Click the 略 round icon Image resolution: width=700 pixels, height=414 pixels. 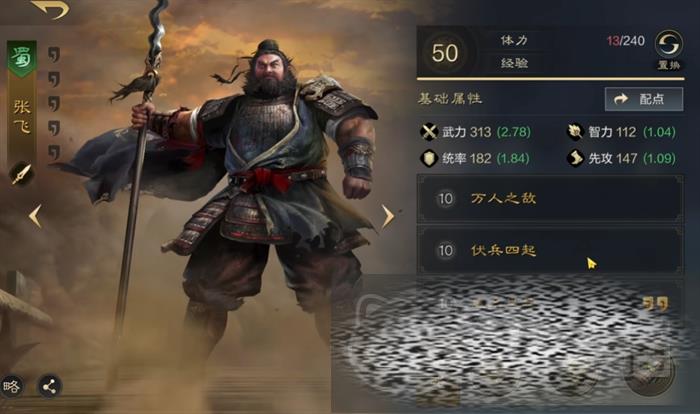point(11,387)
